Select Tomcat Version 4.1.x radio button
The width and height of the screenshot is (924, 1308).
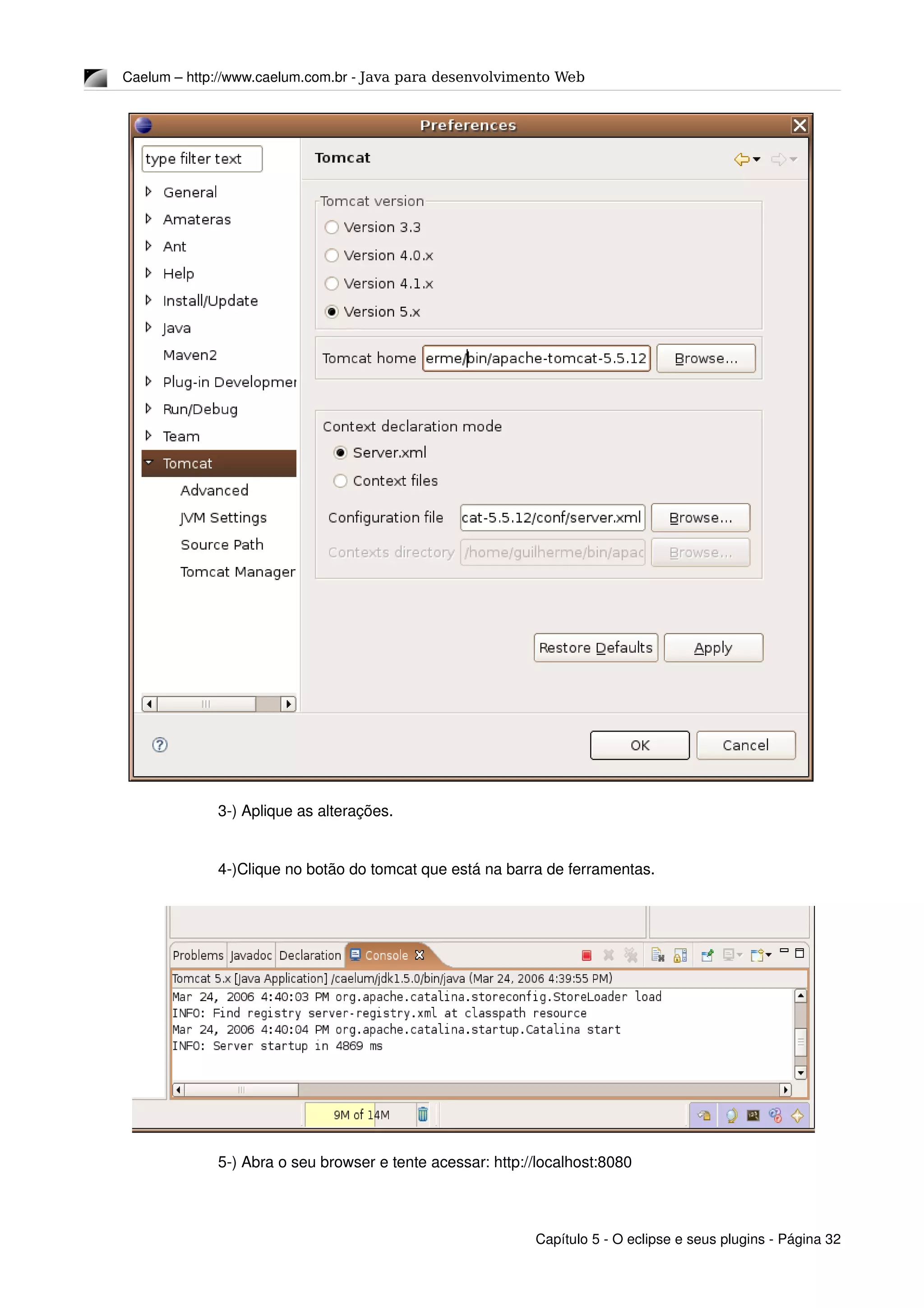(x=331, y=284)
